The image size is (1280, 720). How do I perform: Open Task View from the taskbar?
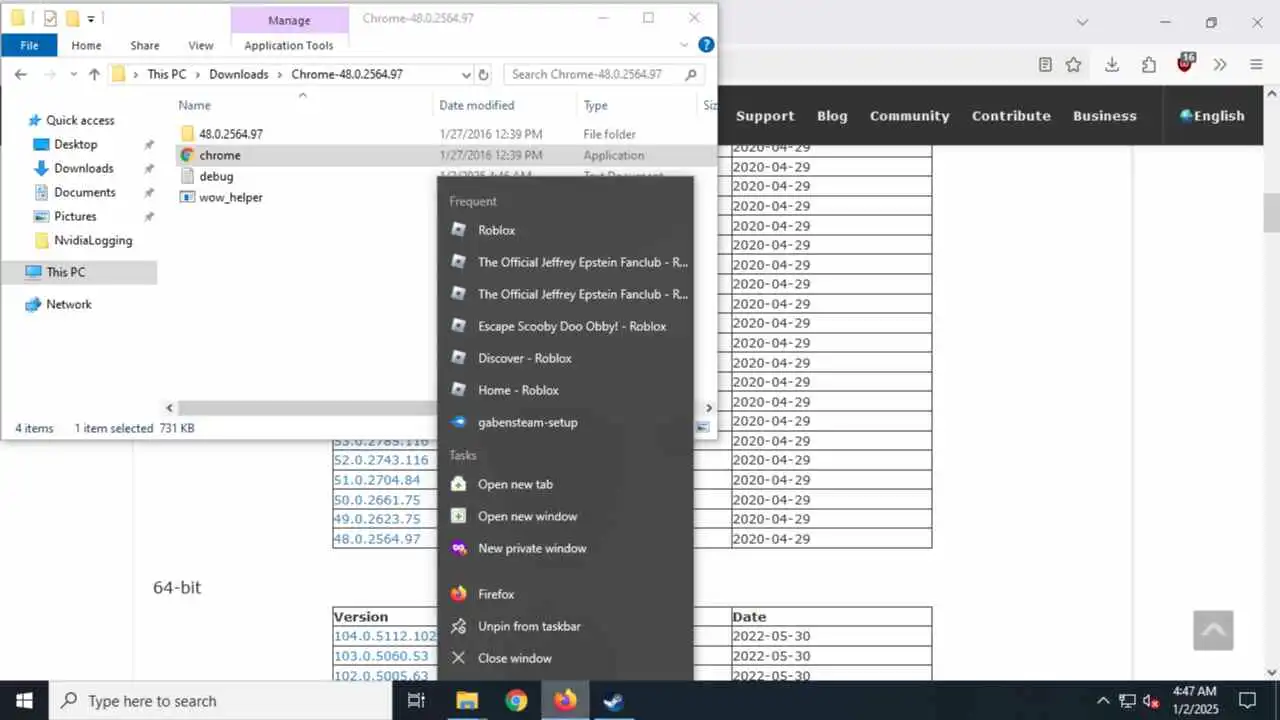417,701
